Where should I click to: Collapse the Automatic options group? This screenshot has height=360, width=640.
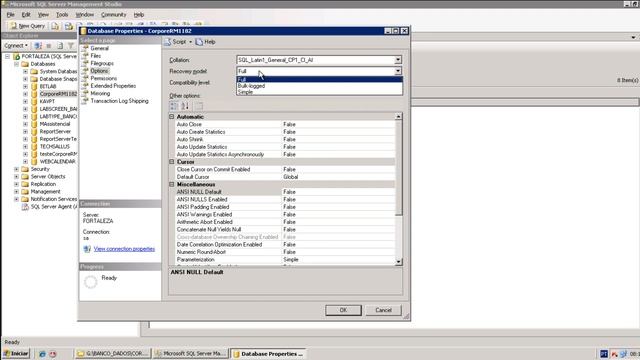[x=172, y=117]
